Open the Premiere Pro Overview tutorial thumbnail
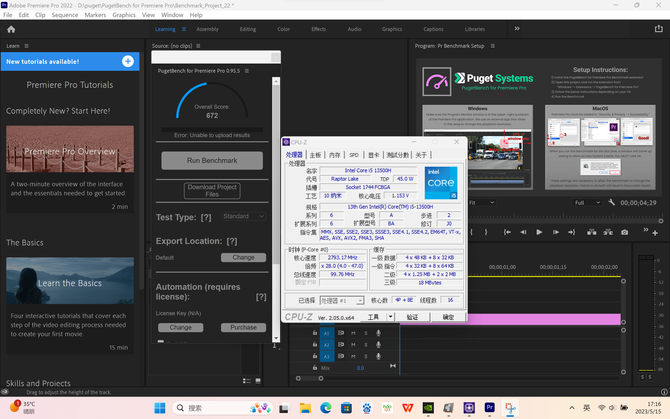The image size is (670, 419). coord(70,149)
